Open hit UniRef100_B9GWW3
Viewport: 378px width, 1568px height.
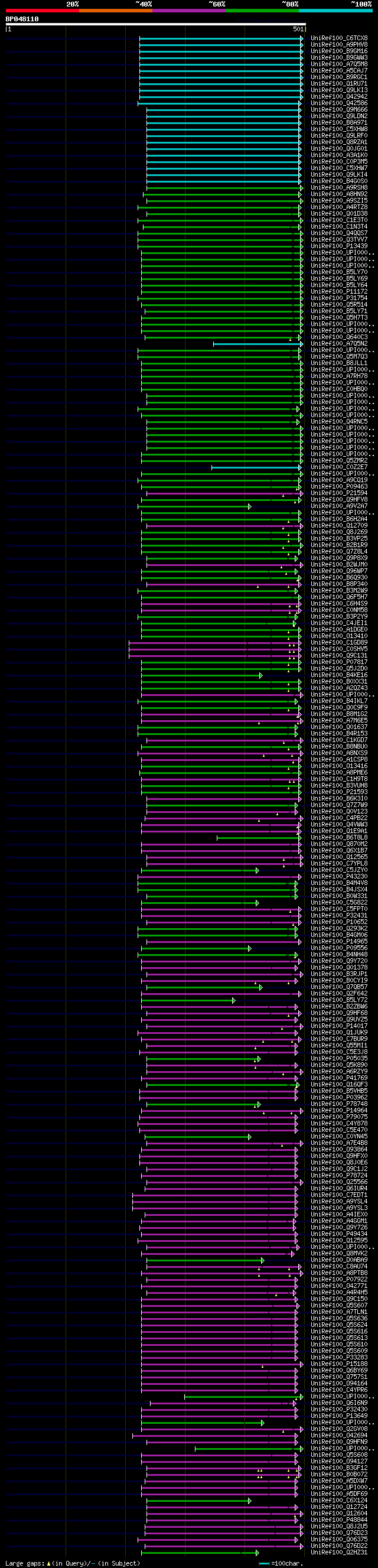click(x=339, y=58)
